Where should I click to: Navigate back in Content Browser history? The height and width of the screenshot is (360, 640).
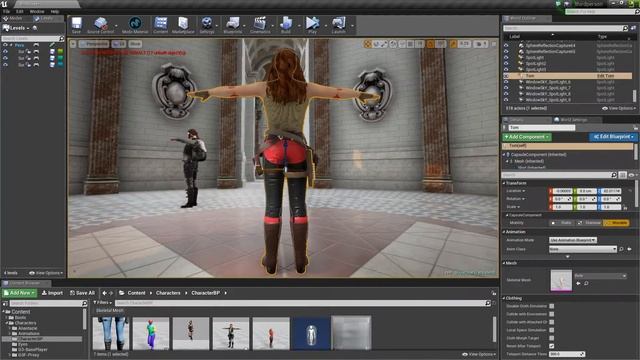[104, 293]
